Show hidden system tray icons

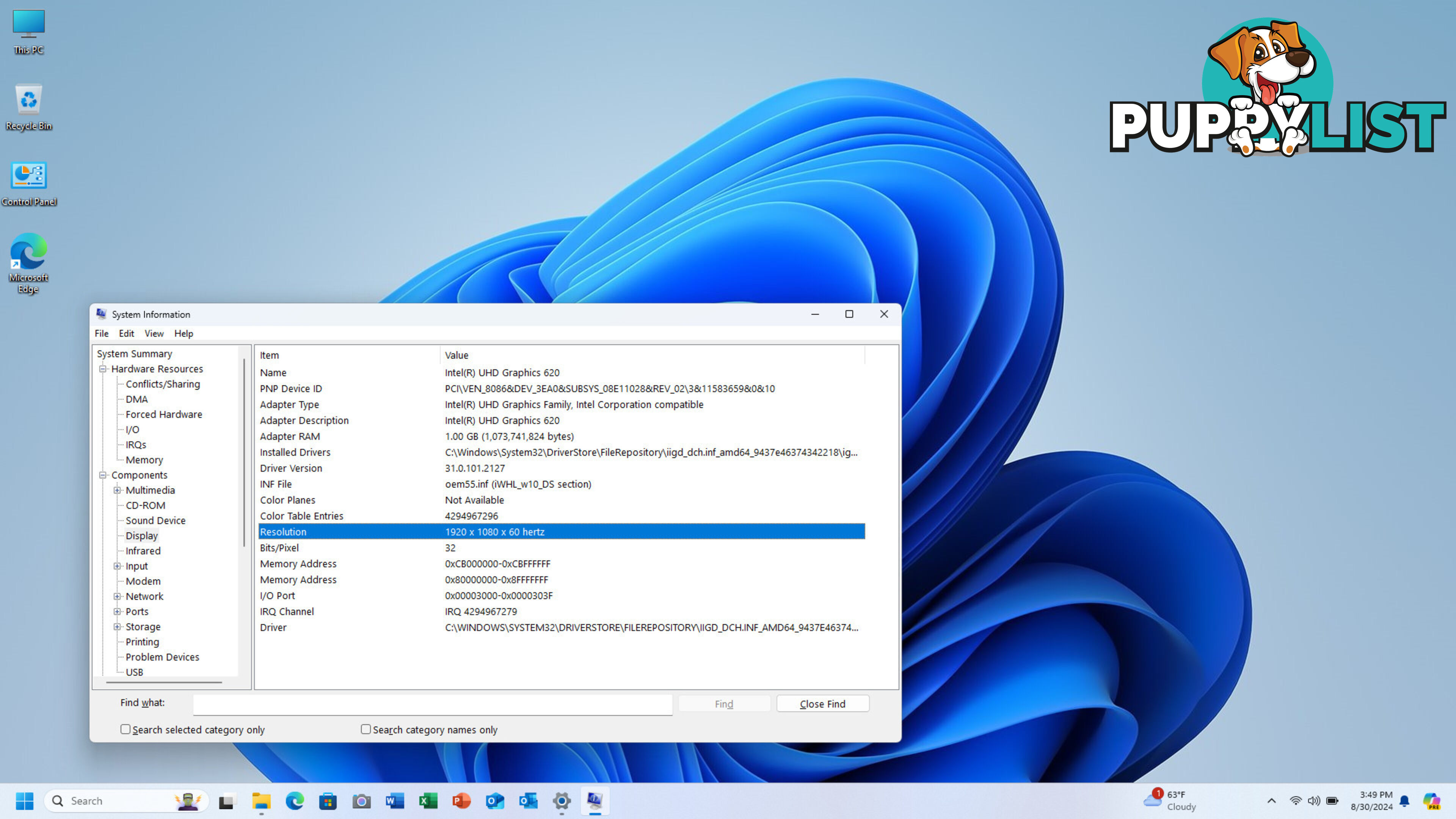[1272, 800]
